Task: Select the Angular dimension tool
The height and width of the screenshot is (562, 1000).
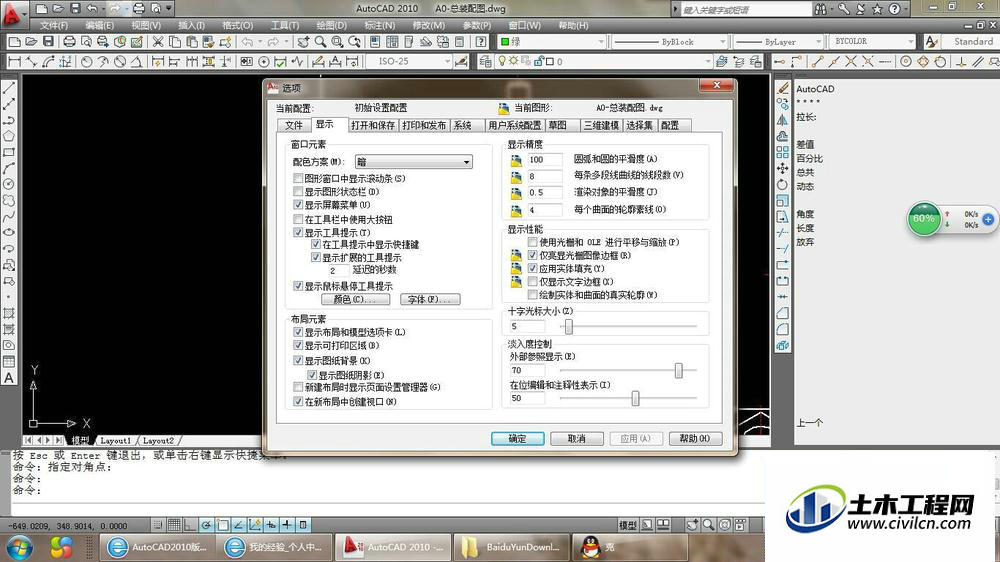Action: point(136,61)
